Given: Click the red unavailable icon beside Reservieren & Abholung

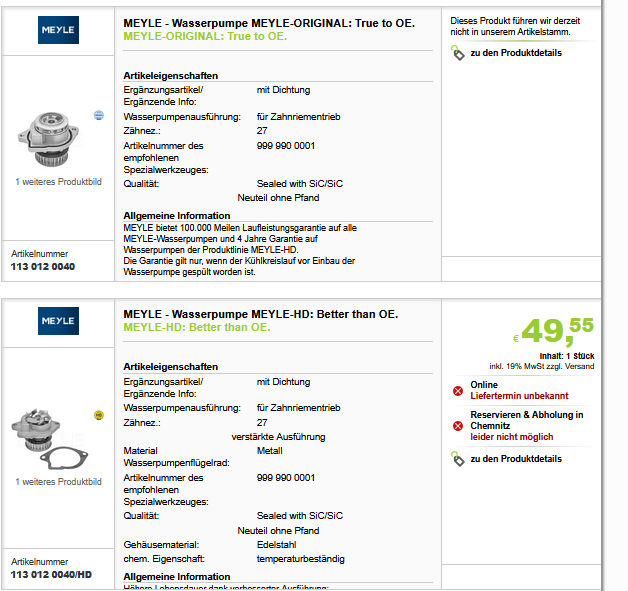Looking at the screenshot, I should (x=458, y=426).
